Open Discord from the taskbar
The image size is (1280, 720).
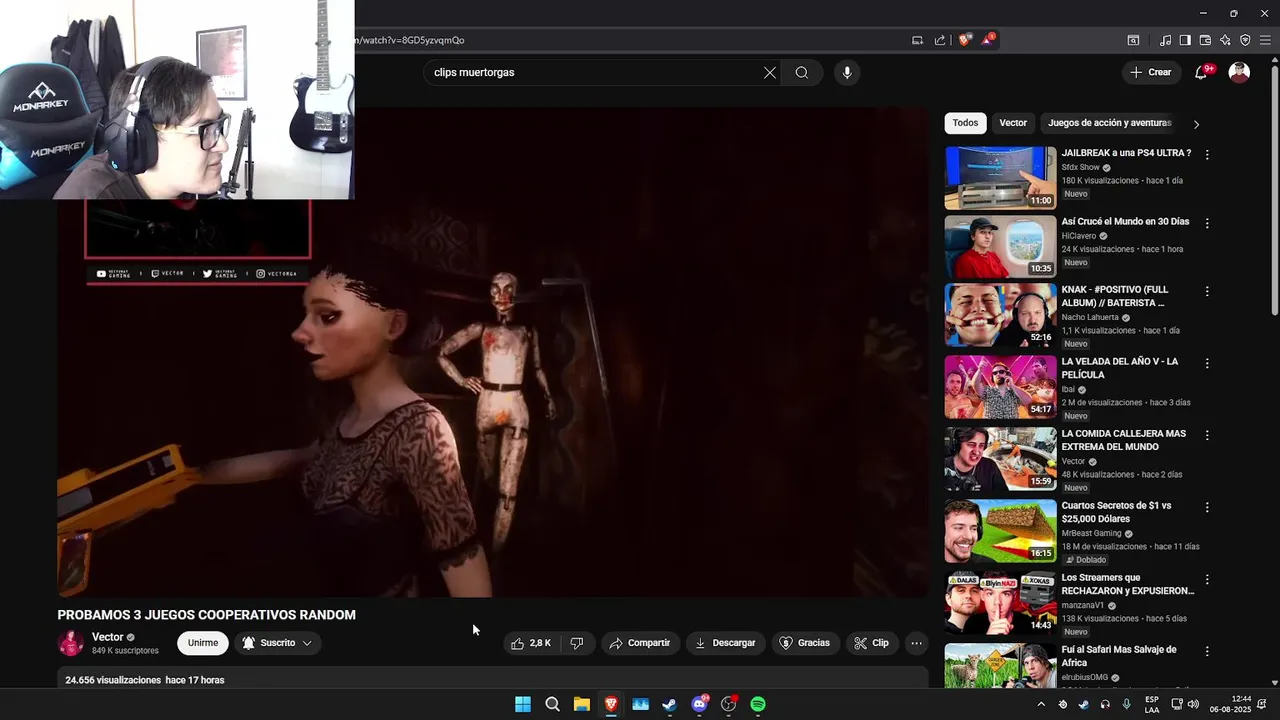click(700, 704)
